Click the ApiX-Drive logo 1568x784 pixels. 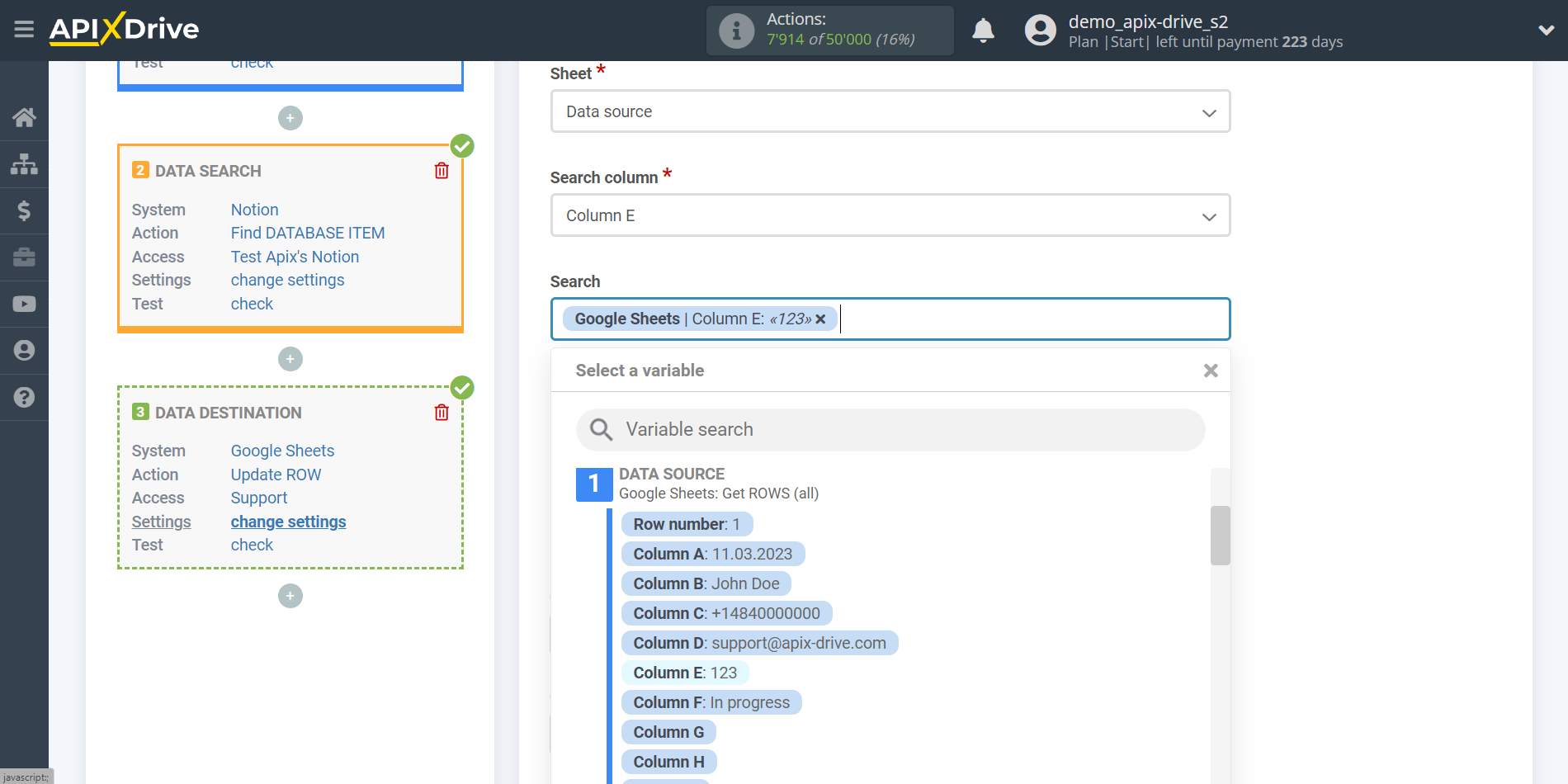click(124, 29)
